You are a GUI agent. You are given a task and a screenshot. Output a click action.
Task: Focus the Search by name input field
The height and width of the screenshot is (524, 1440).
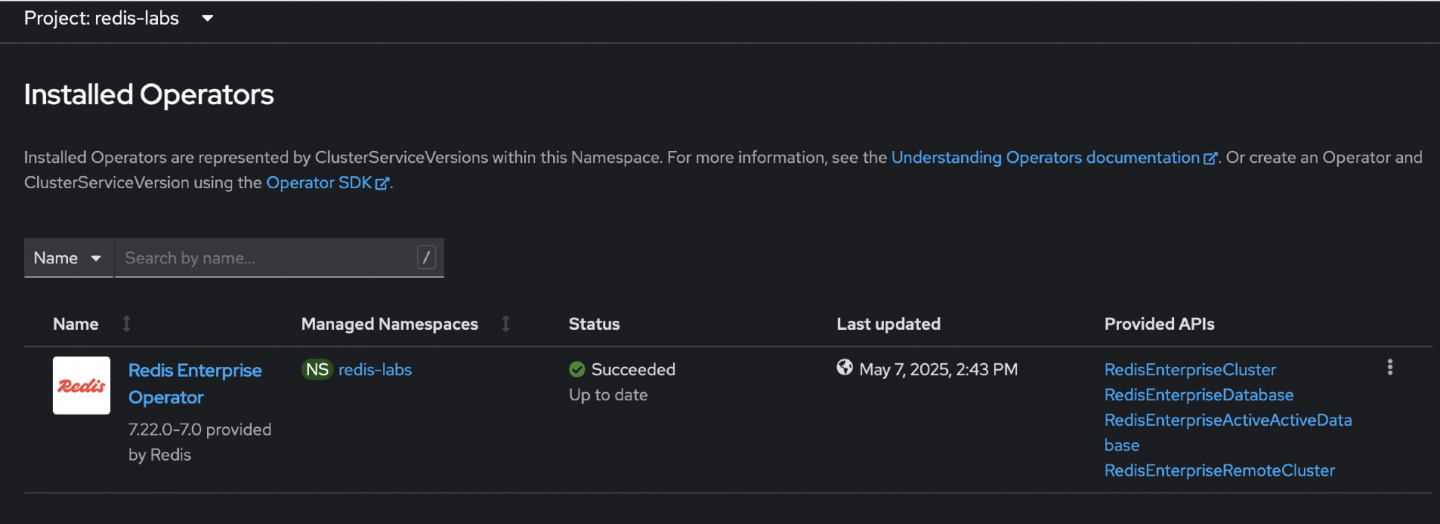[x=266, y=258]
